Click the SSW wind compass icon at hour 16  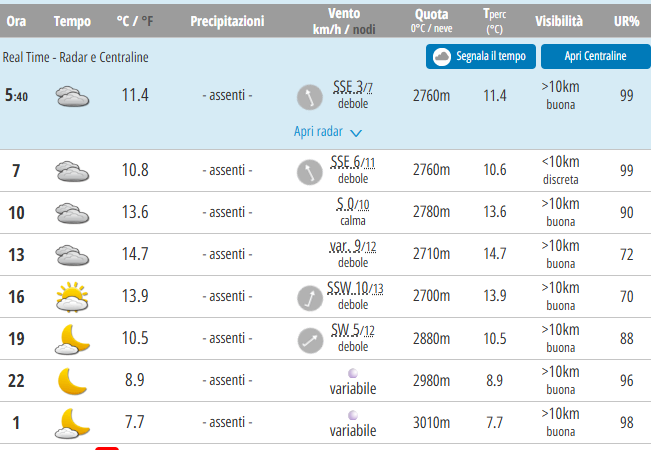point(309,297)
